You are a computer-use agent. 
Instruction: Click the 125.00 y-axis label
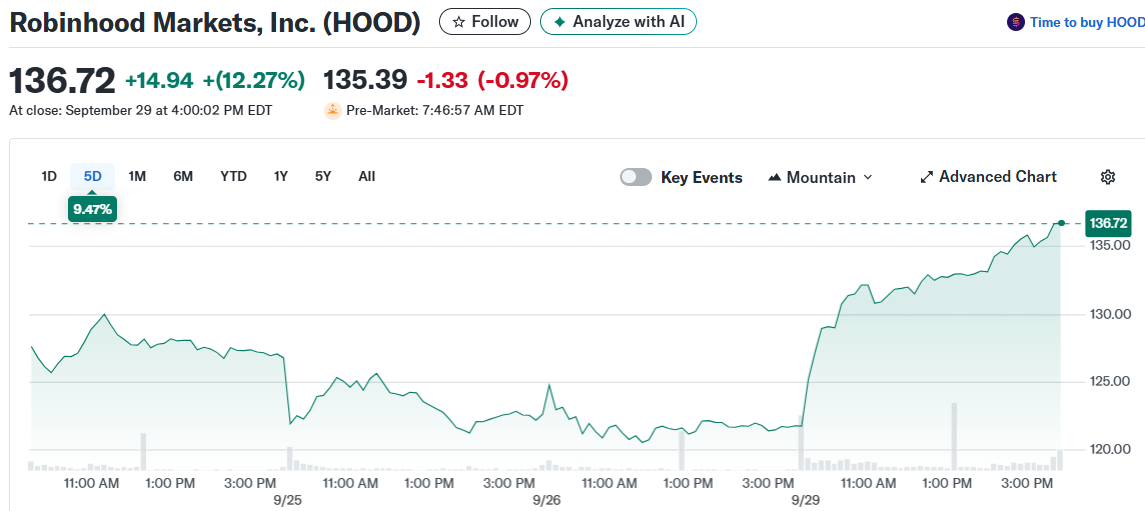click(x=1108, y=381)
